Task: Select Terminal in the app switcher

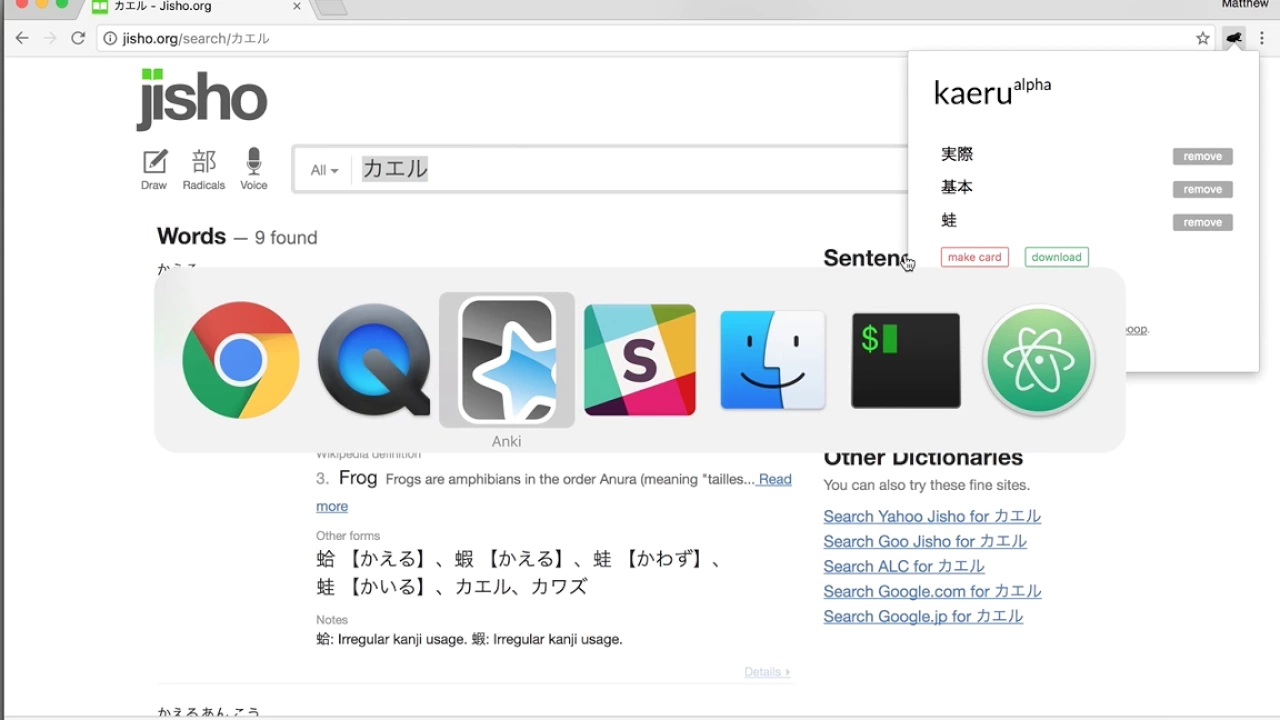Action: point(906,360)
